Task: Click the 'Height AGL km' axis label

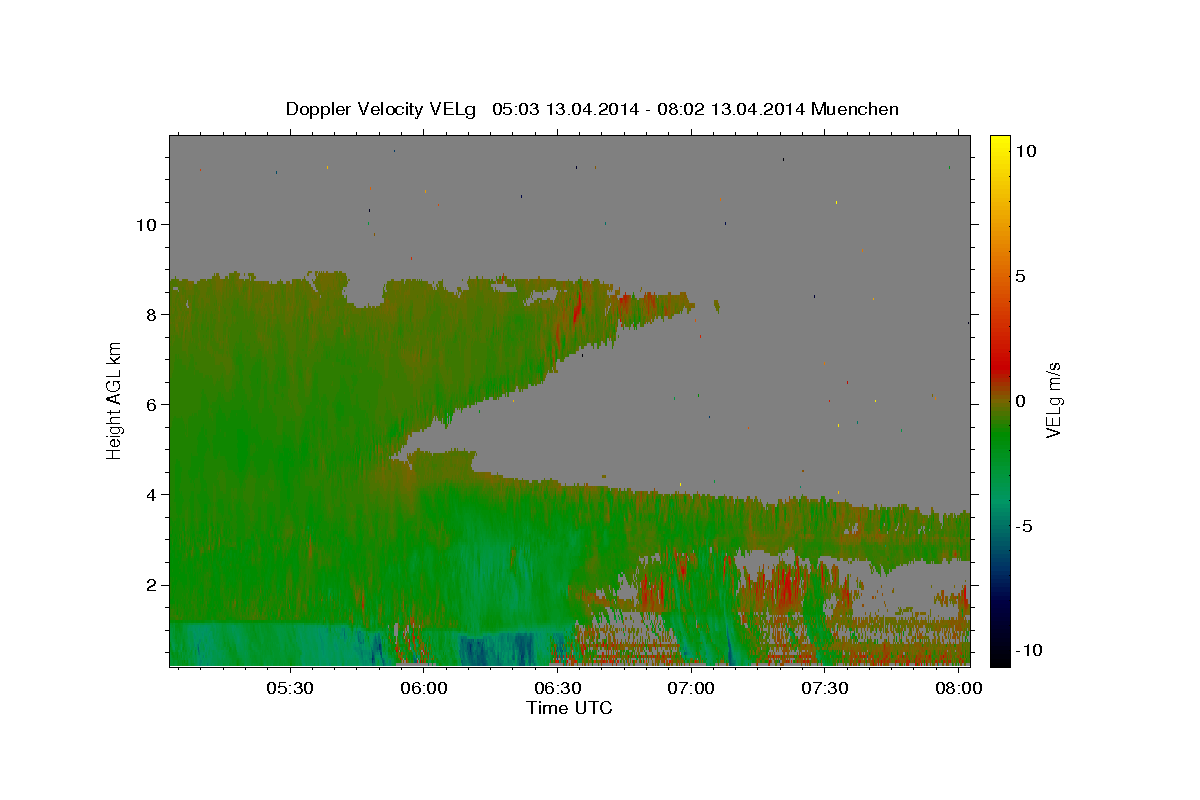Action: [x=115, y=400]
